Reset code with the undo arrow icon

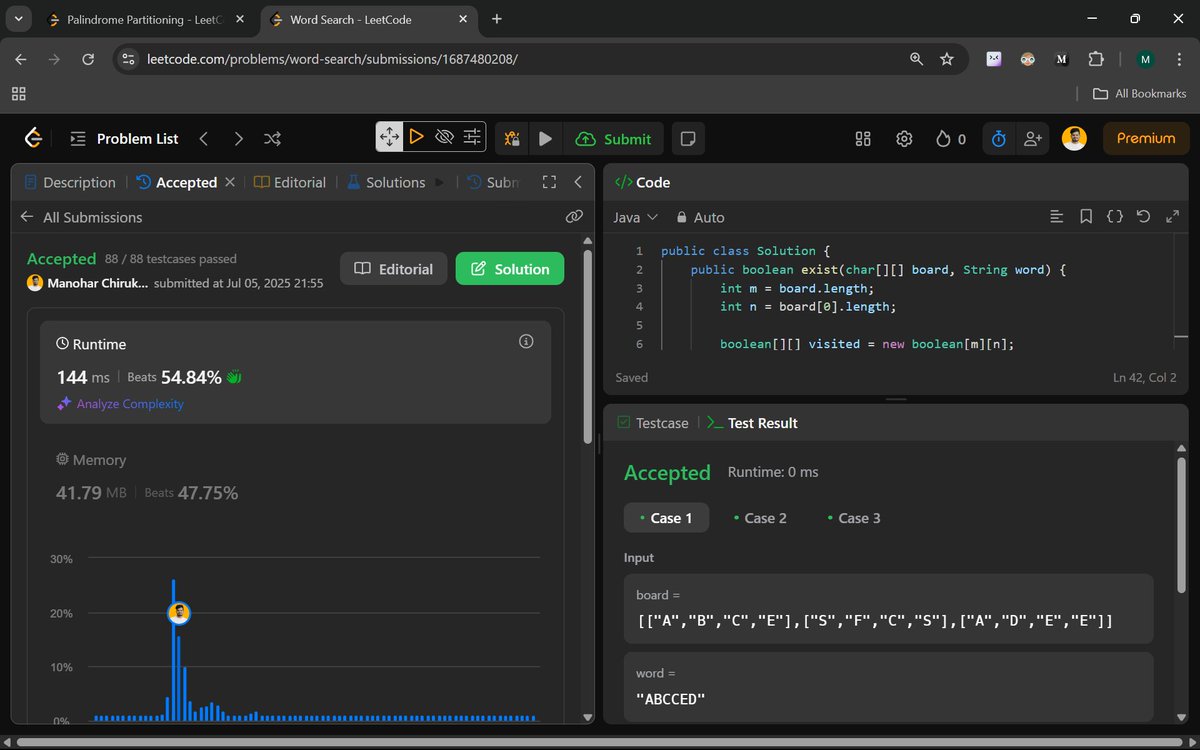[x=1144, y=216]
